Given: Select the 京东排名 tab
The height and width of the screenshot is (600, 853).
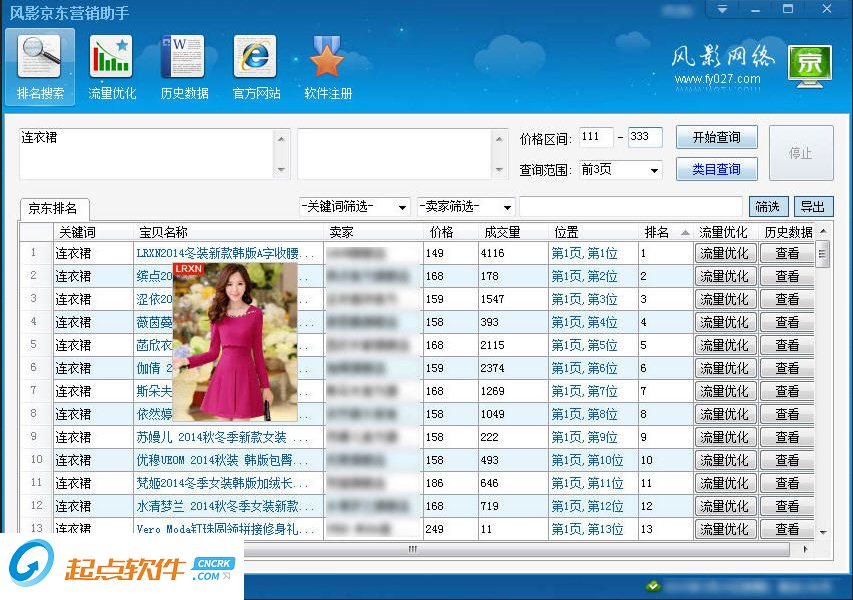Looking at the screenshot, I should (x=53, y=208).
